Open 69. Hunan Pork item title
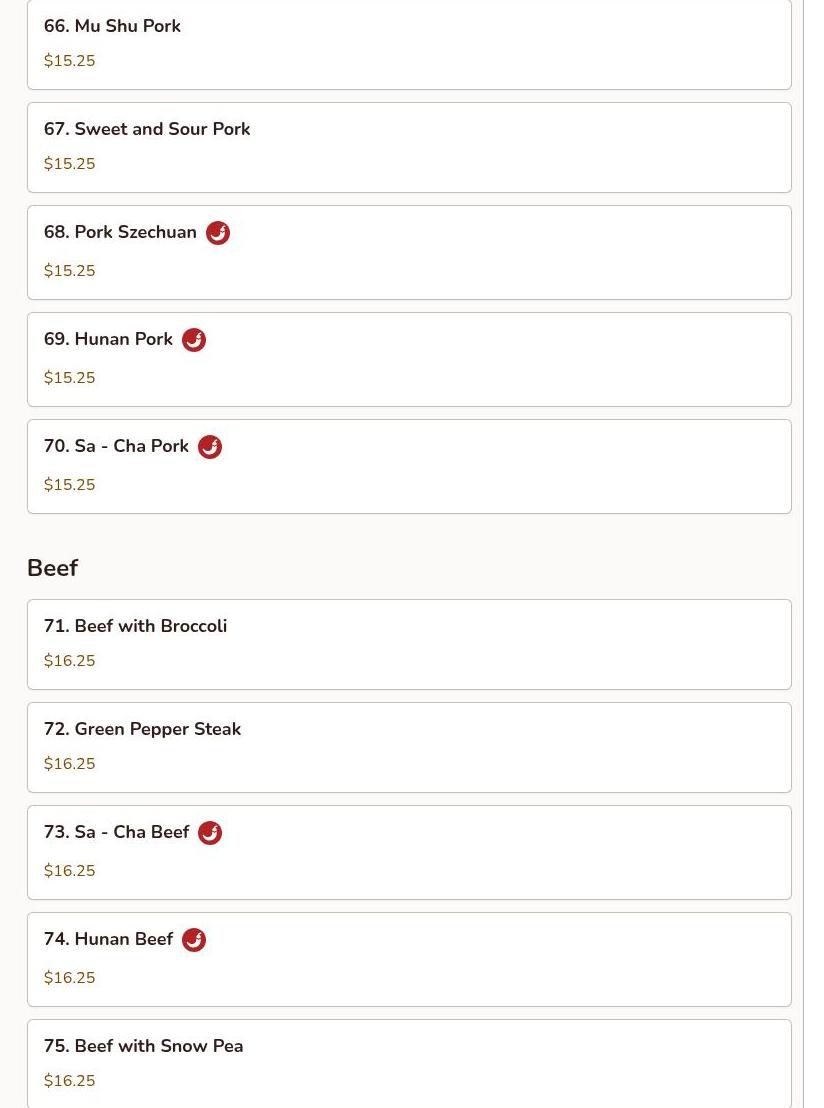Viewport: 824px width, 1108px height. 108,339
